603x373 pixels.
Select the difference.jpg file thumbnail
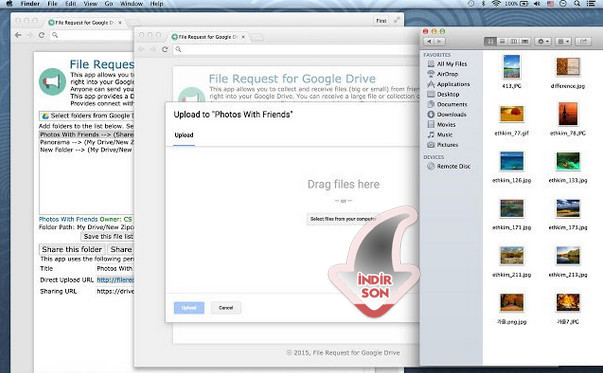click(568, 67)
